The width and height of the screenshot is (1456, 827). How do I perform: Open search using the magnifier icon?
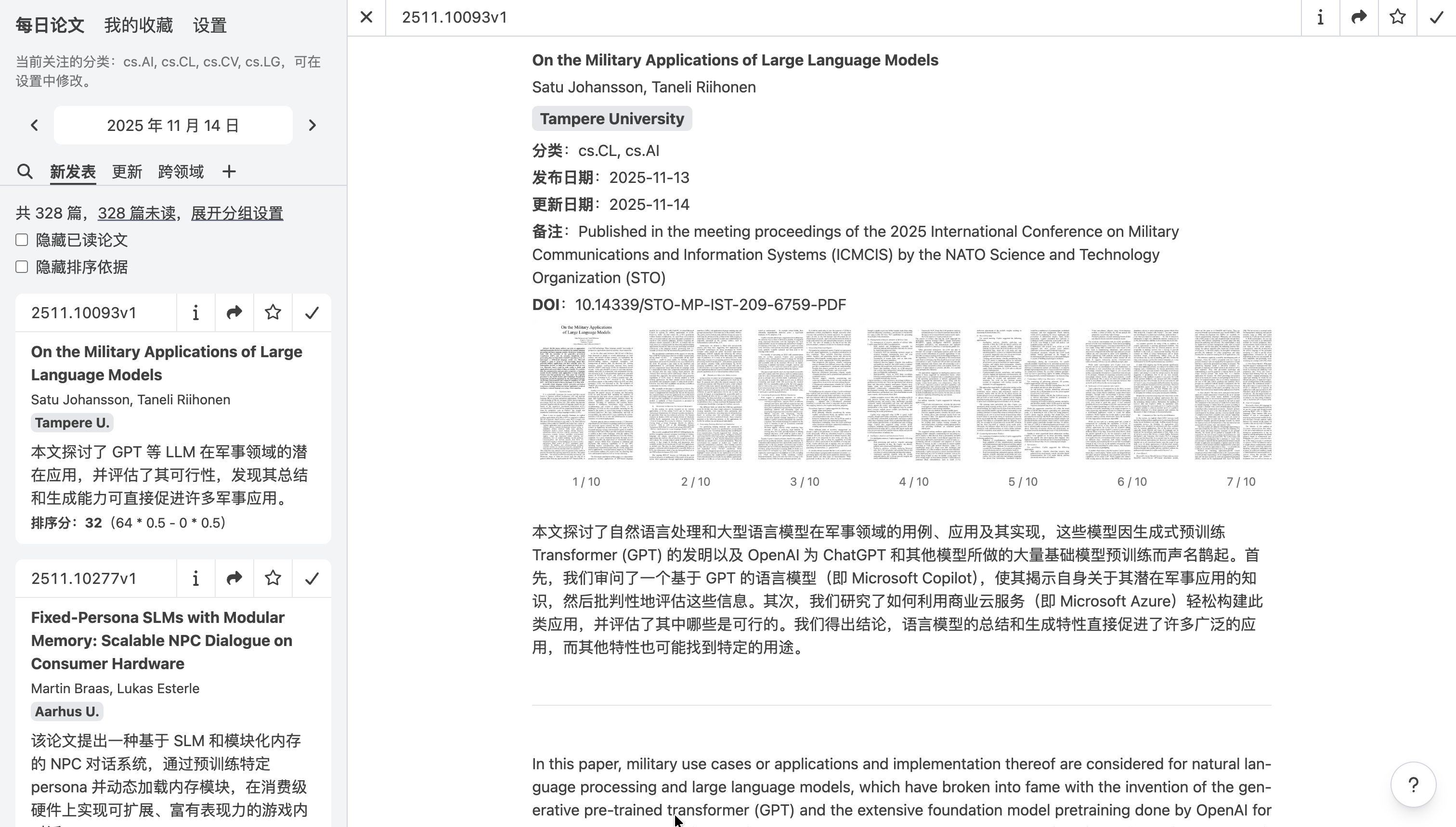(25, 171)
